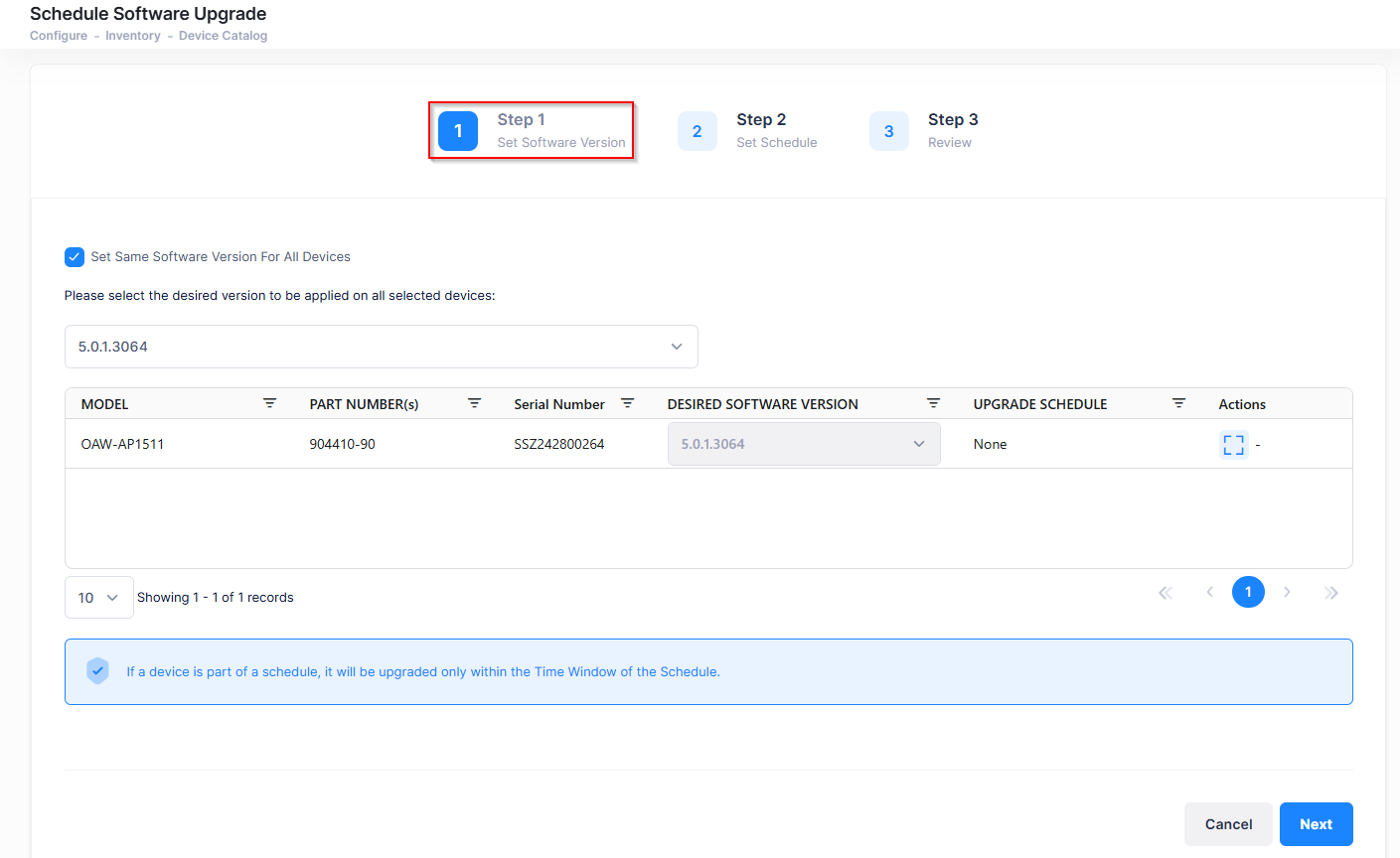
Task: Open the PART NUMBER(s) column filter
Action: [x=474, y=403]
